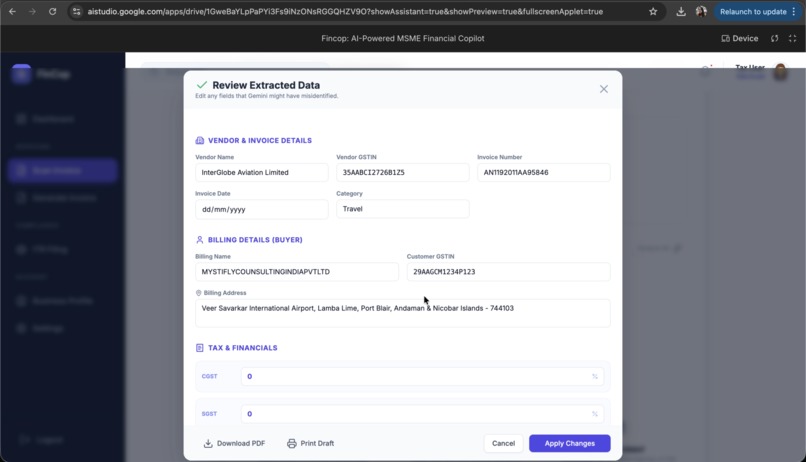
Task: Edit the Invoice Number field
Action: click(x=543, y=172)
